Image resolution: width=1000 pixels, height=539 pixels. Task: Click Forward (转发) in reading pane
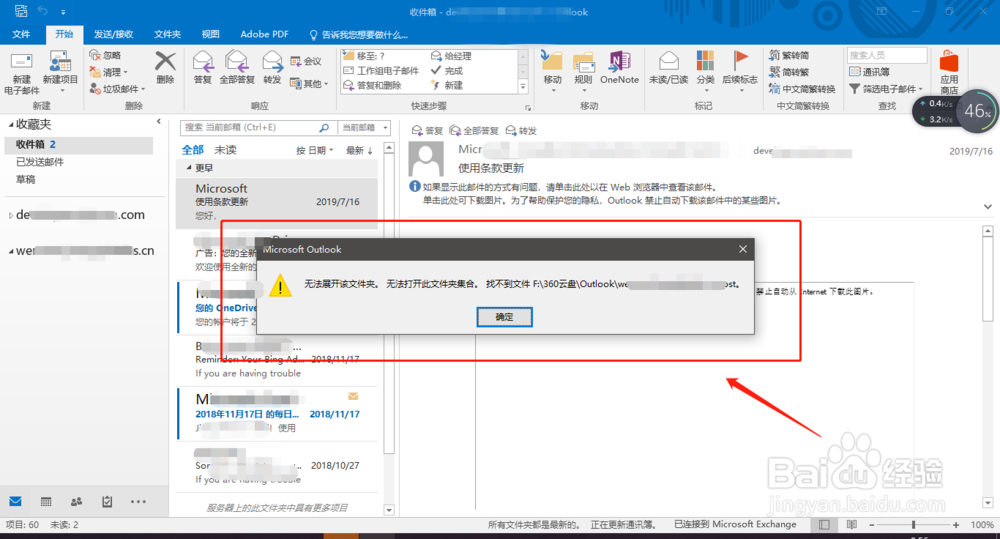point(521,131)
